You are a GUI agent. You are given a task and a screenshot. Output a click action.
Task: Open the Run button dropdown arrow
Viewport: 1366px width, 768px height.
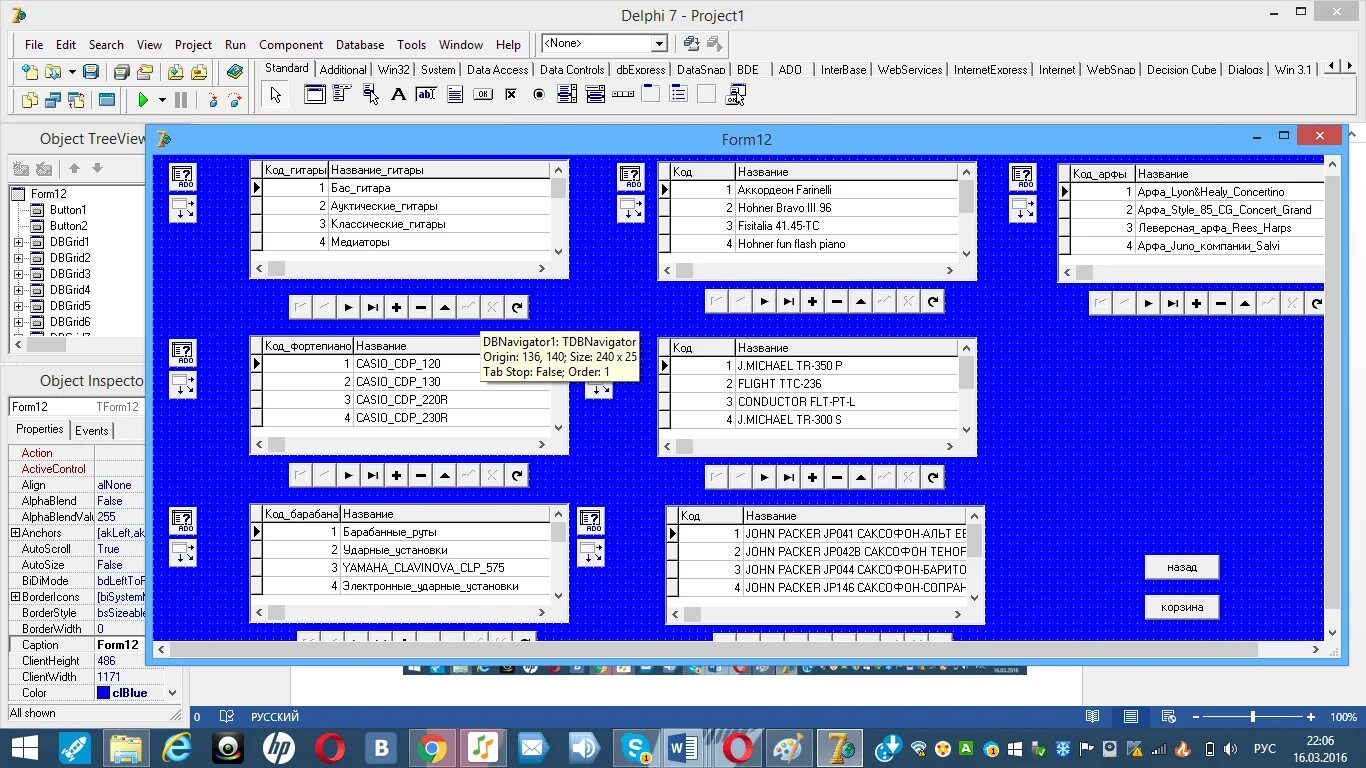(x=161, y=100)
